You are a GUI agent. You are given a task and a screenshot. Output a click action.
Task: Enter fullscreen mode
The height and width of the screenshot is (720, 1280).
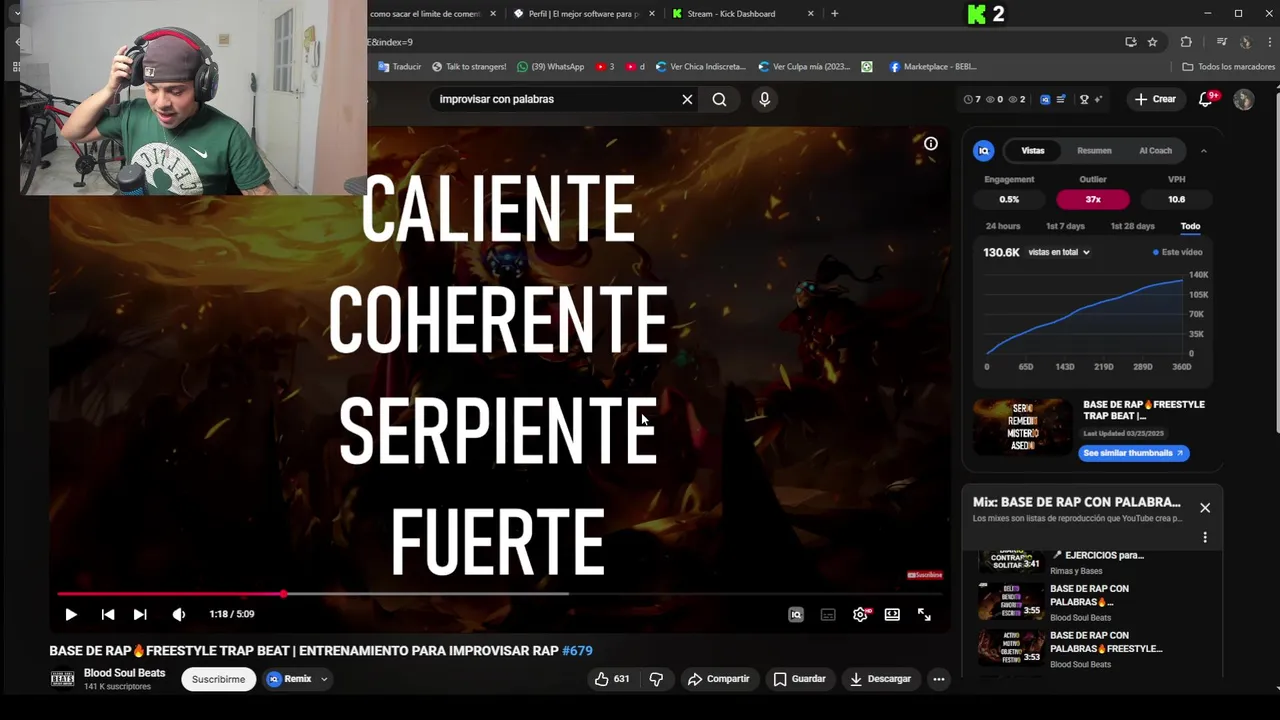pos(924,615)
